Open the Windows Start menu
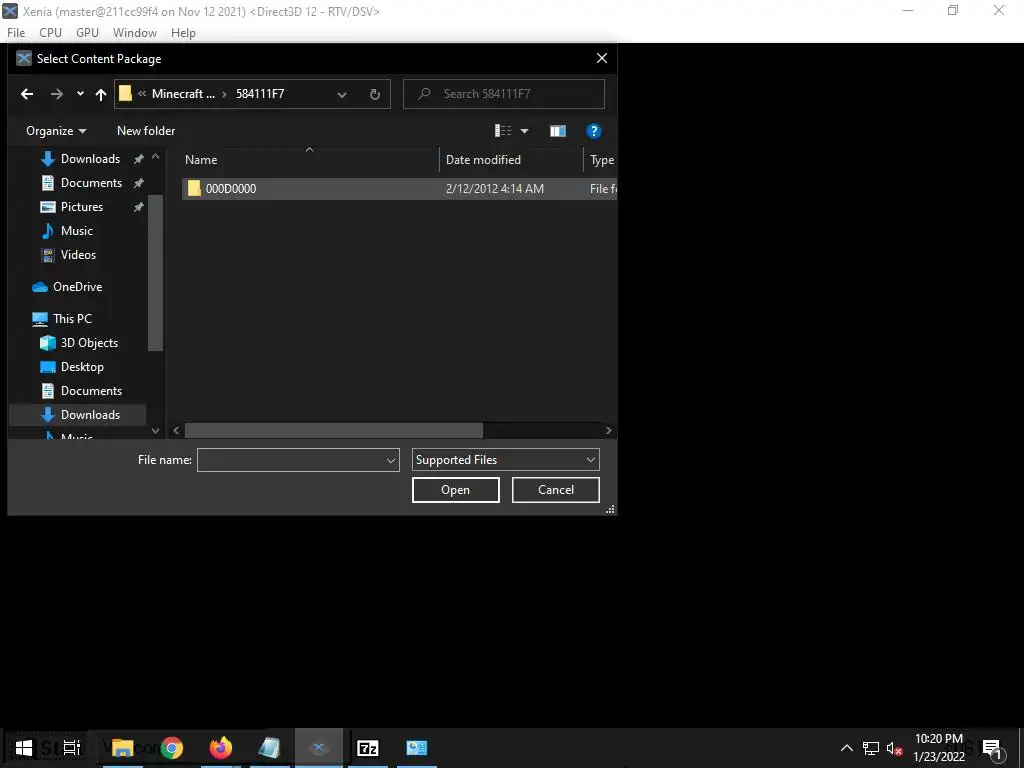 pyautogui.click(x=24, y=748)
